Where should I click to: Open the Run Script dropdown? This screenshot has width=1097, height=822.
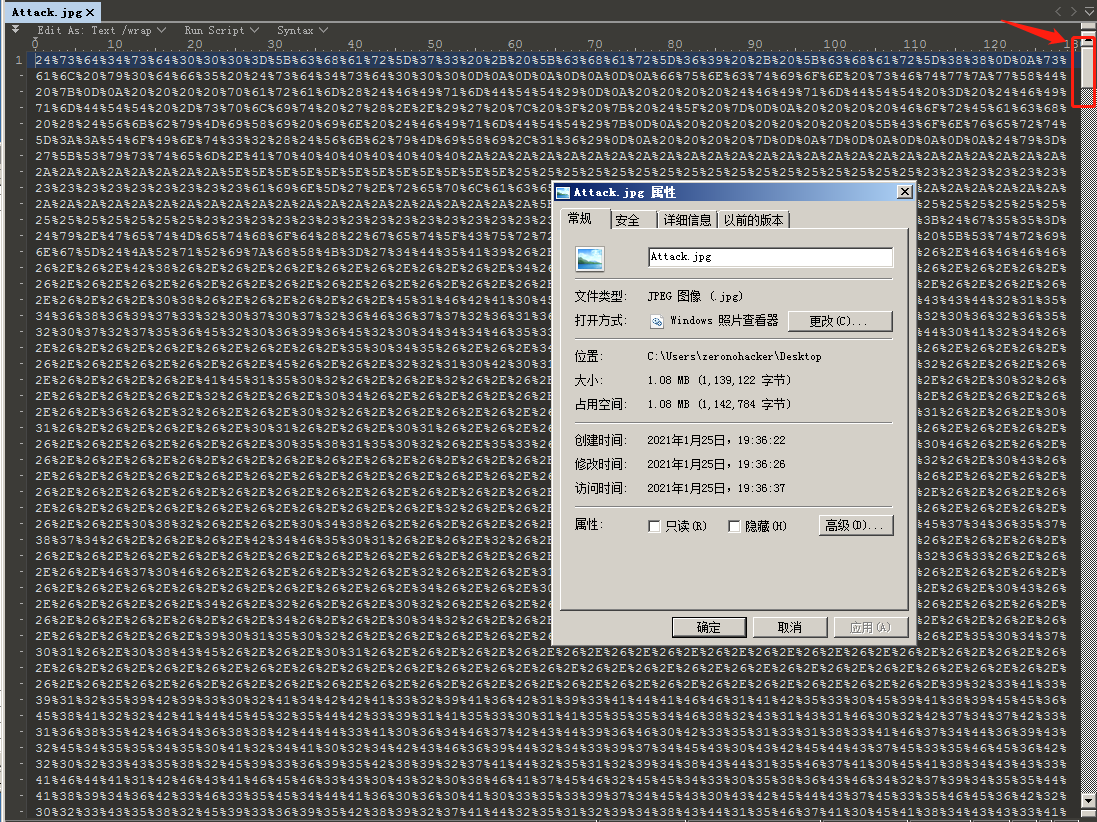coord(221,30)
